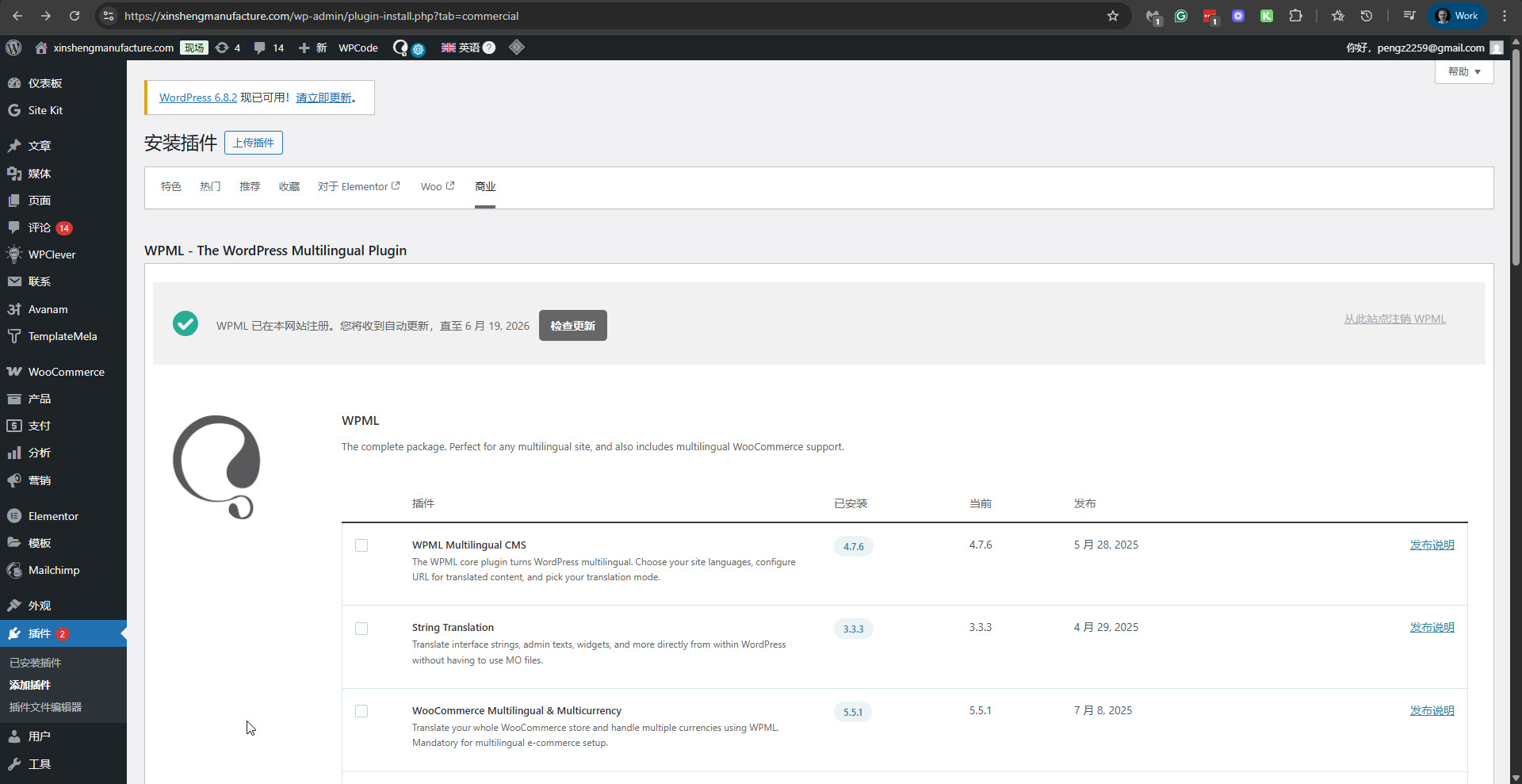
Task: Switch to the 推荐 recommended tab
Action: click(250, 186)
